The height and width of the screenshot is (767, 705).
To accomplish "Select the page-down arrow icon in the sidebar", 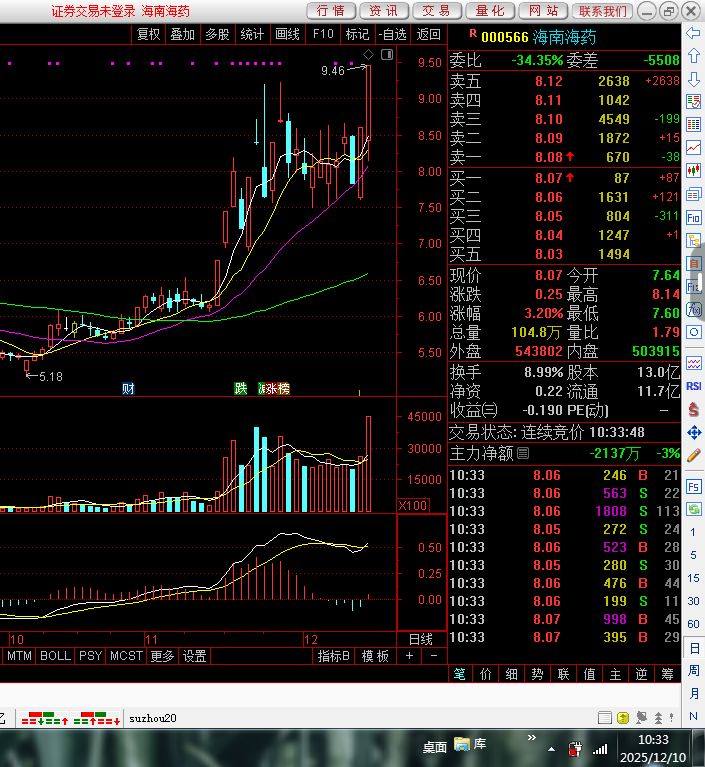I will tap(693, 79).
